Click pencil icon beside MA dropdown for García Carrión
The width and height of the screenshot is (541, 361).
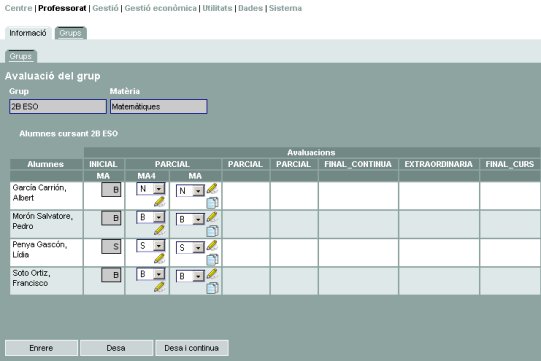point(212,188)
